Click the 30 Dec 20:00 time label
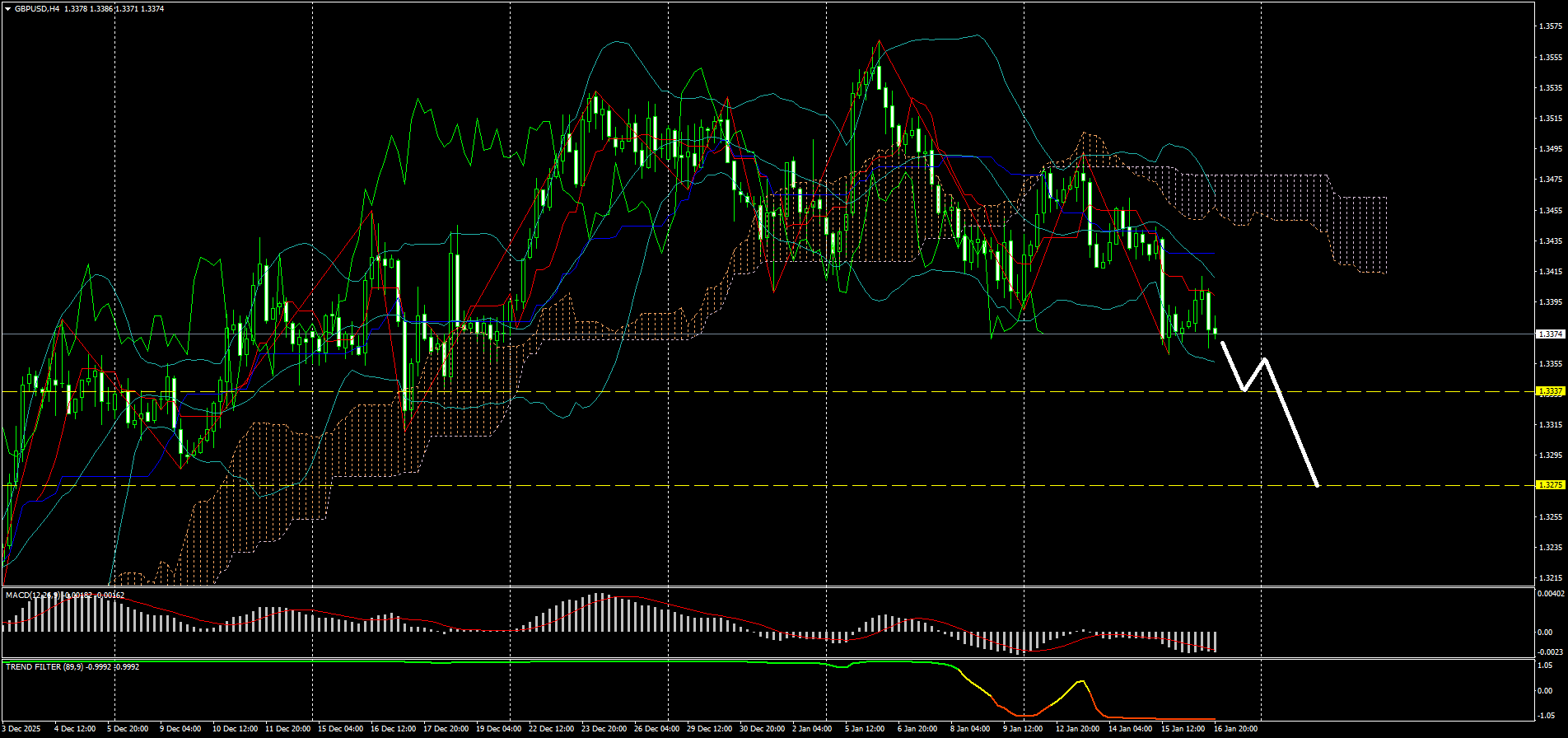The width and height of the screenshot is (1568, 738). tap(762, 729)
